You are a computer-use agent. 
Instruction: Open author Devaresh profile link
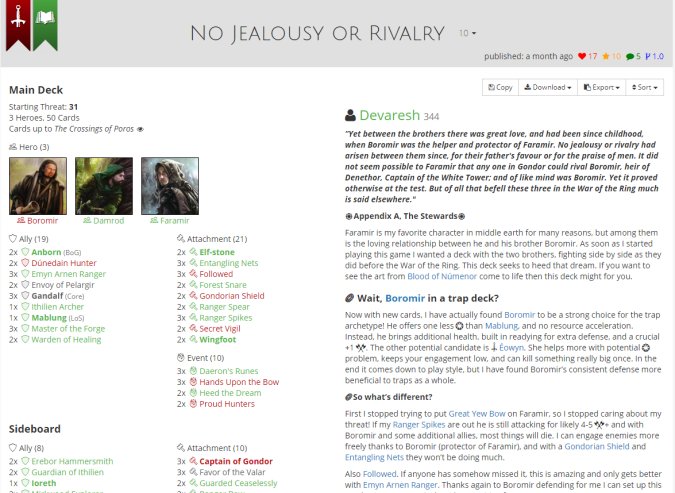click(390, 115)
